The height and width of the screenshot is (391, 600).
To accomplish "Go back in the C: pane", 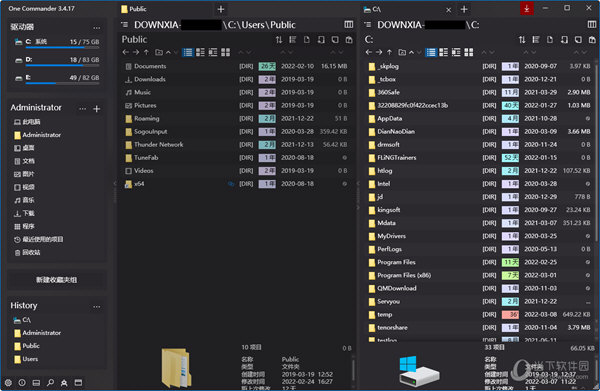I will click(368, 52).
